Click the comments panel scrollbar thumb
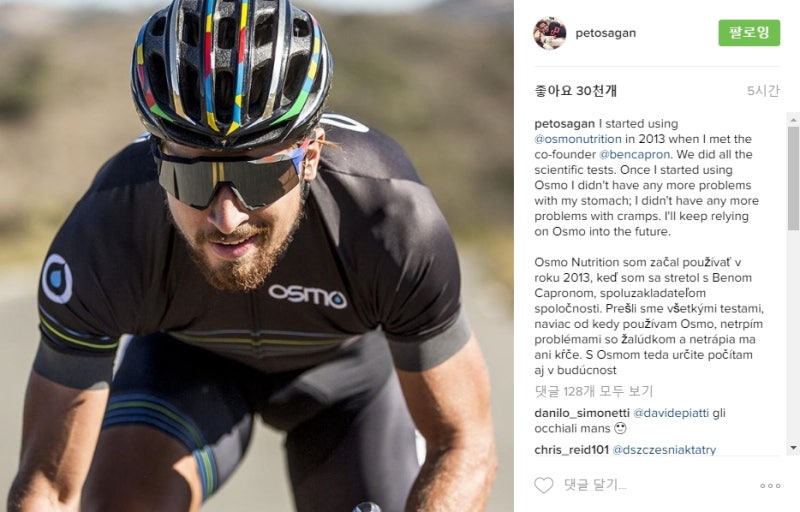 (793, 178)
